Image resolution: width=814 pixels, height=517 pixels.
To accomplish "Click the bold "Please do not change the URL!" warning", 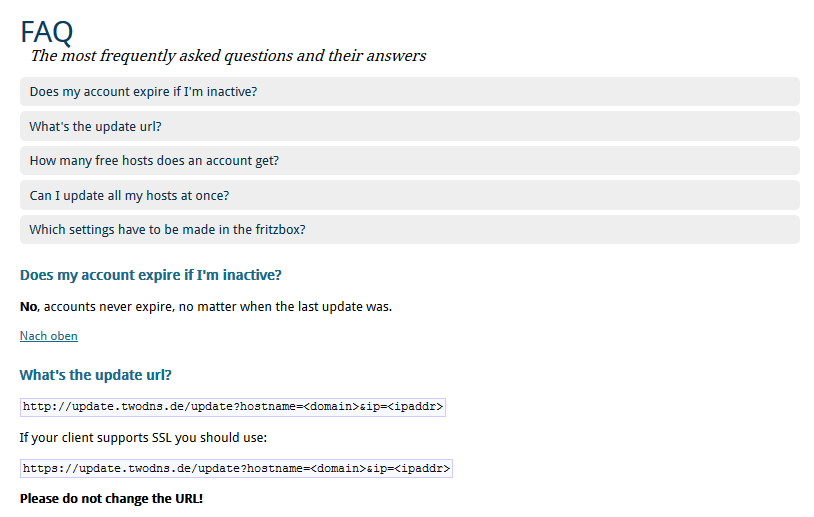I will (x=111, y=499).
